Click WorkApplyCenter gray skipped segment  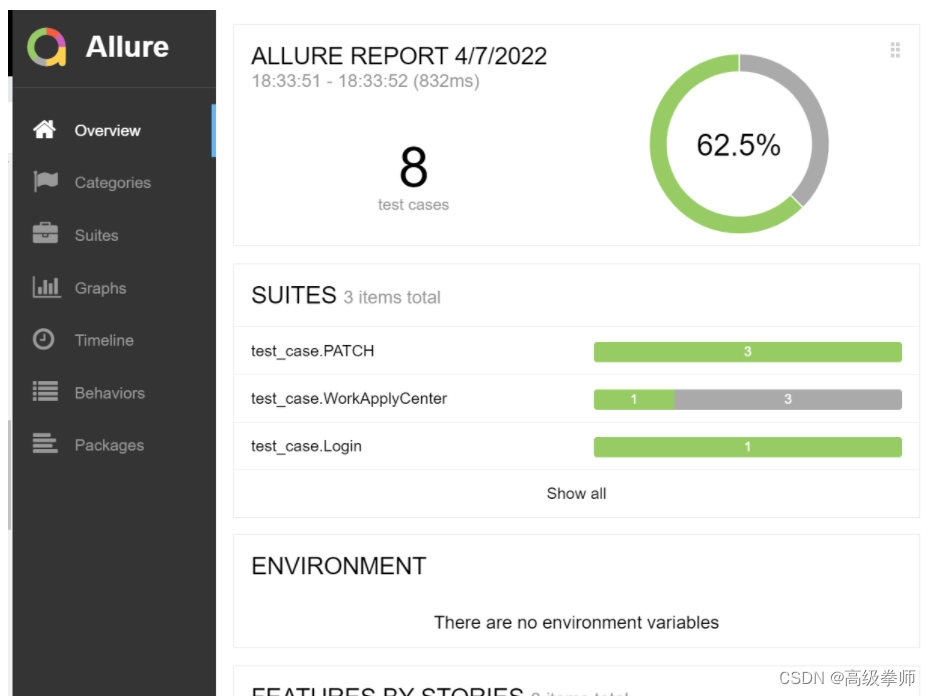(x=788, y=399)
